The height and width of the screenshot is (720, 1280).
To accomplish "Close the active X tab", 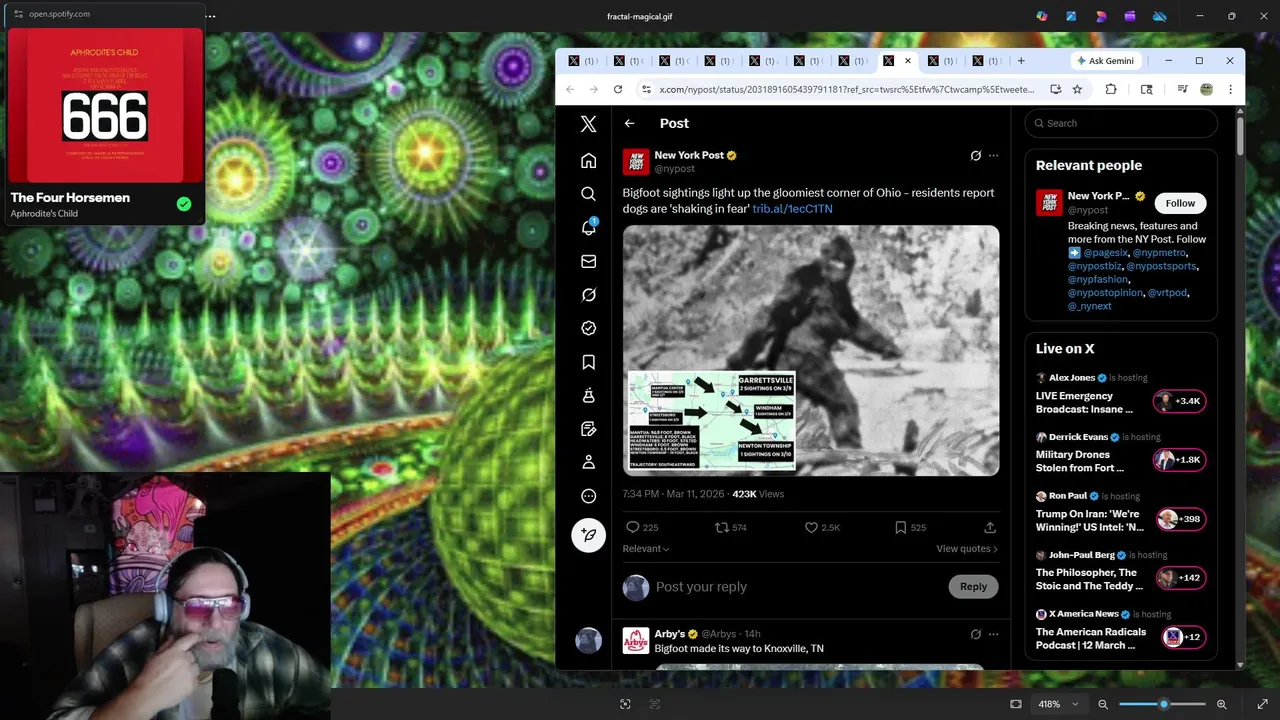I will pos(908,61).
